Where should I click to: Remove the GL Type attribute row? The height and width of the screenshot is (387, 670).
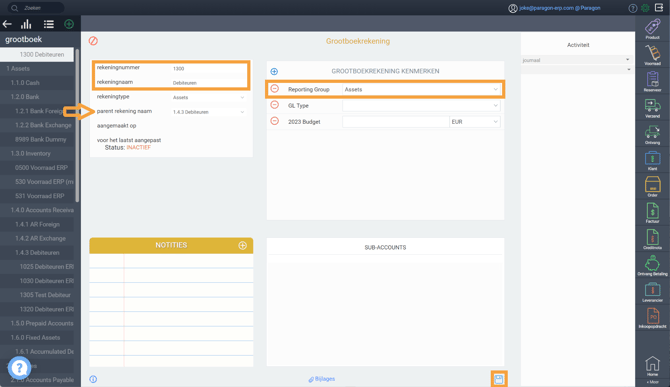coord(275,105)
